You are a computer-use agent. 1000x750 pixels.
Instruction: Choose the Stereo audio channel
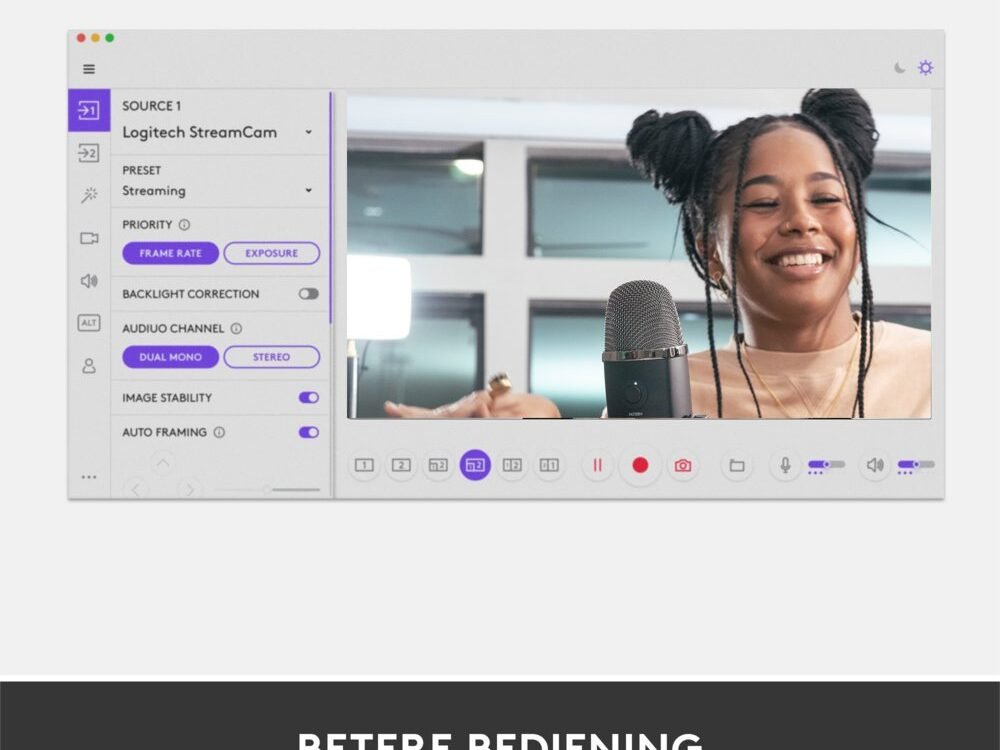coord(271,357)
